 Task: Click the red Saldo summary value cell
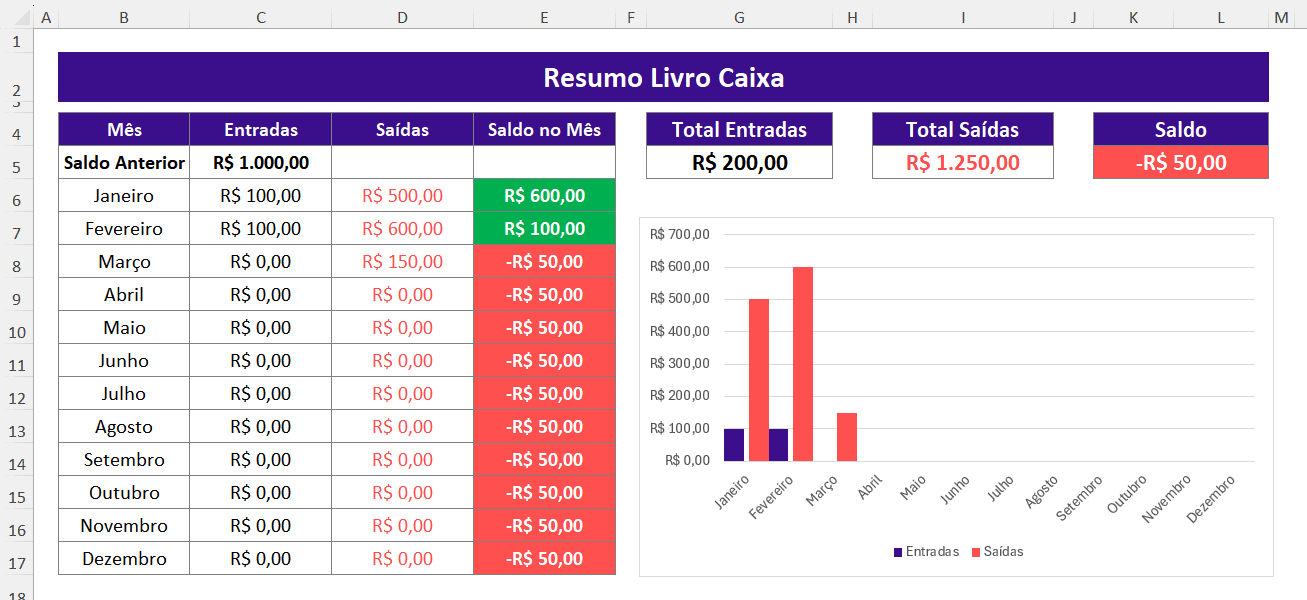coord(1180,163)
